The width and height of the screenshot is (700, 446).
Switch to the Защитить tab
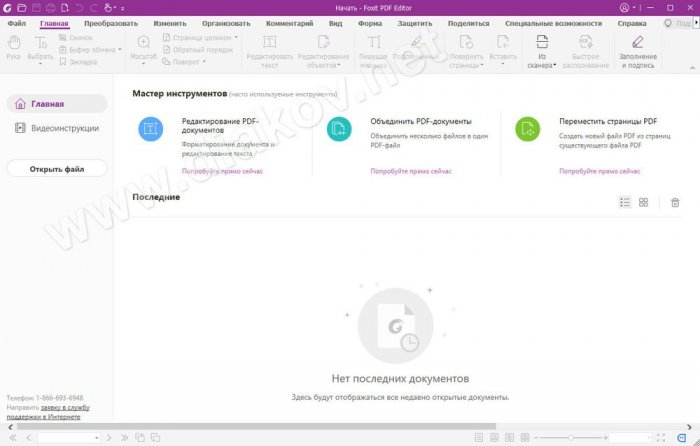point(415,23)
